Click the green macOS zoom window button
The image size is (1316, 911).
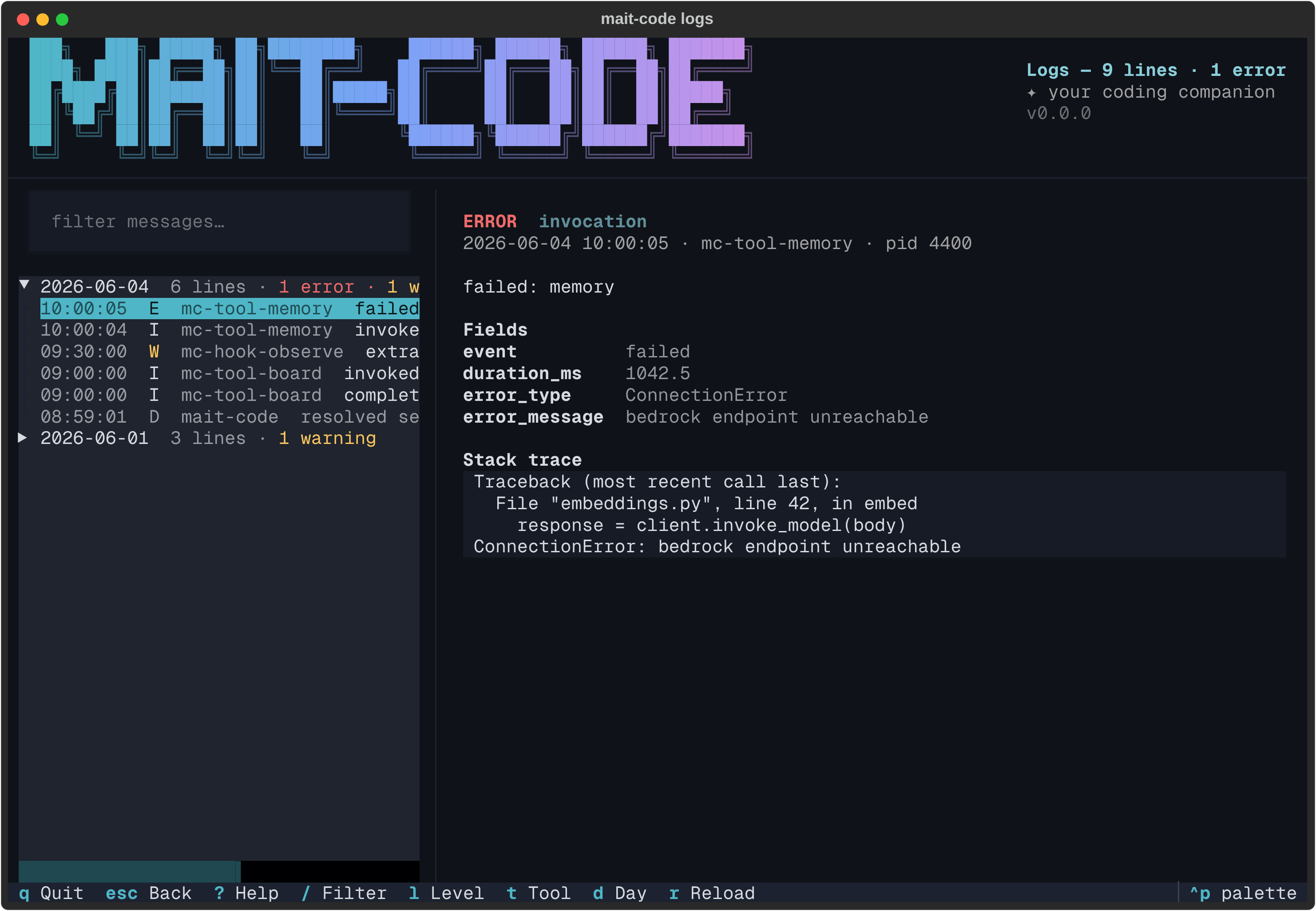point(62,20)
